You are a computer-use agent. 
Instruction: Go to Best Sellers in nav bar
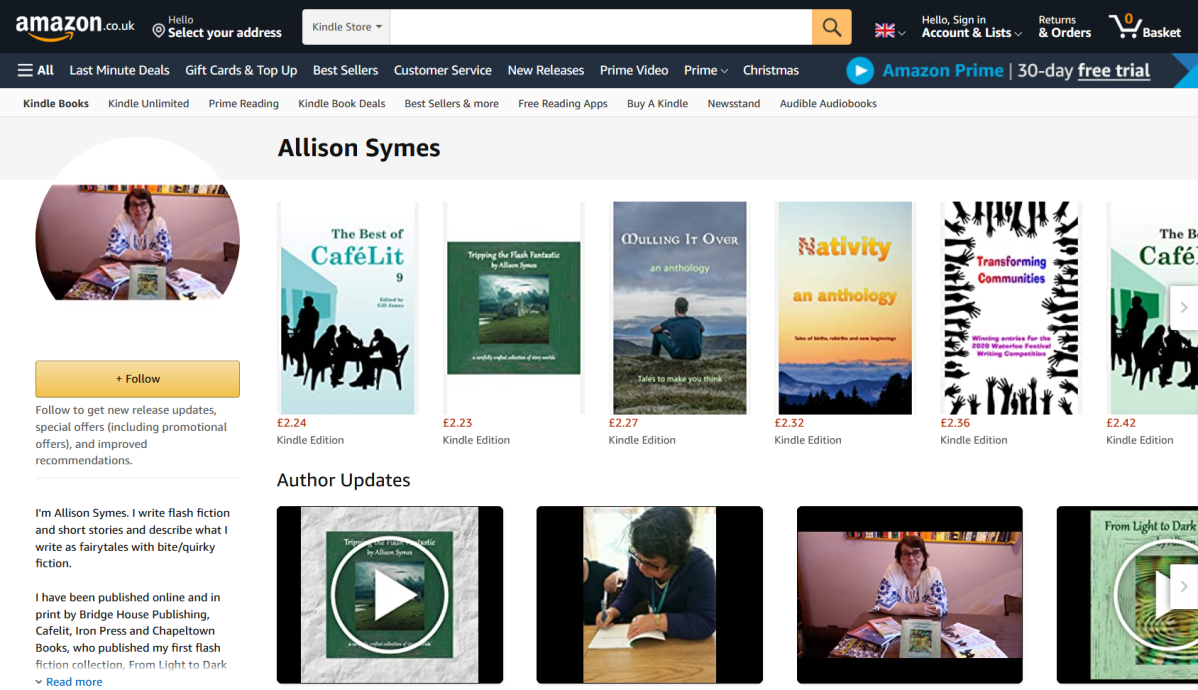(x=345, y=70)
